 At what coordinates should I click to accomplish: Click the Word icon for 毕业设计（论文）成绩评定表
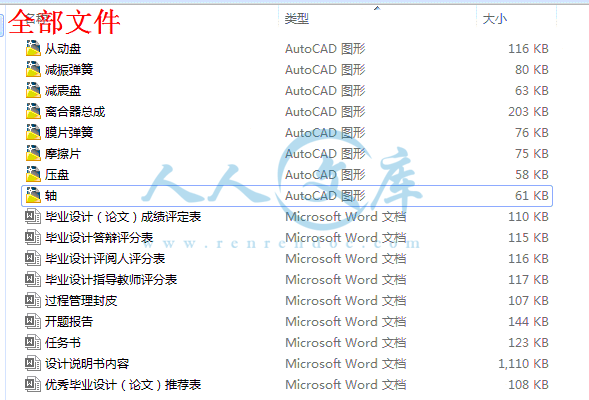coord(33,217)
